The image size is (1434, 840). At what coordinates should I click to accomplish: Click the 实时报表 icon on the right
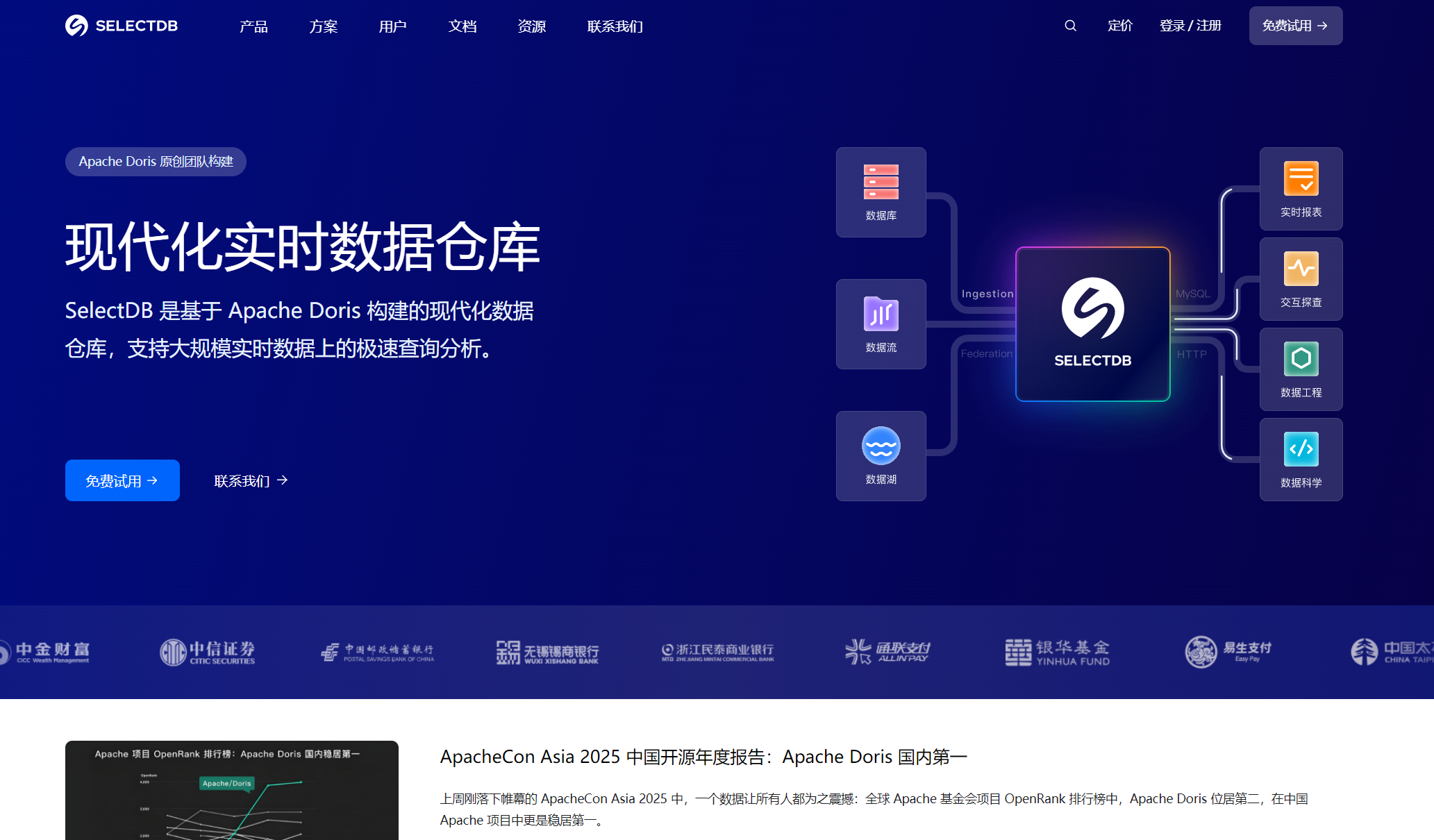pos(1301,189)
